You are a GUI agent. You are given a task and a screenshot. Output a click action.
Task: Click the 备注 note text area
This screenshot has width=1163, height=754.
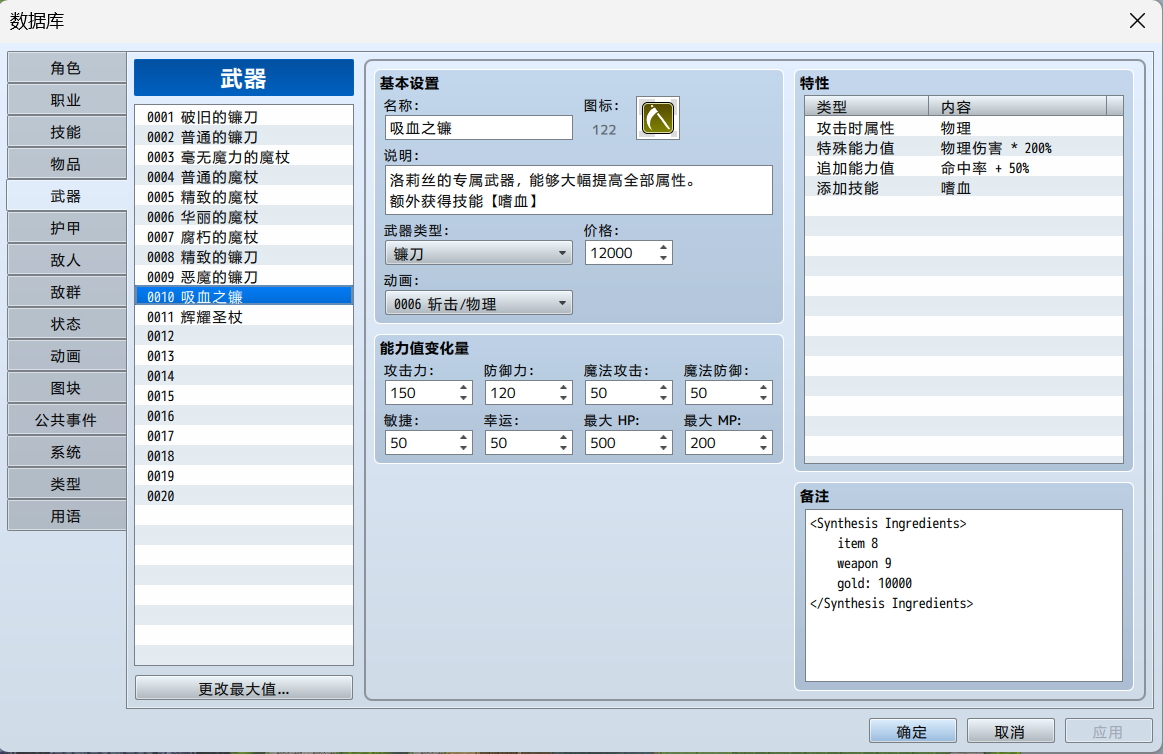tap(963, 595)
